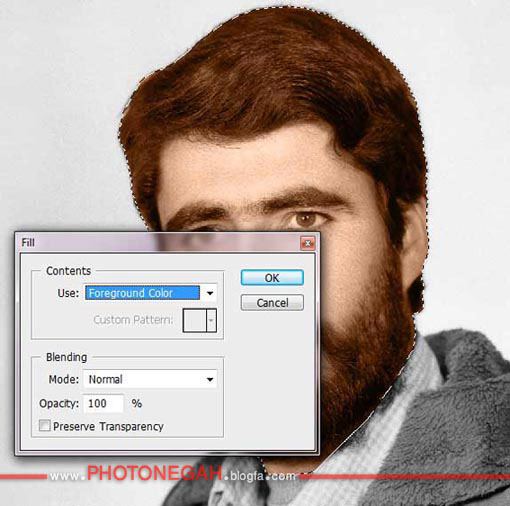The height and width of the screenshot is (506, 510).
Task: Click the Custom Pattern swatch preview
Action: click(x=195, y=320)
